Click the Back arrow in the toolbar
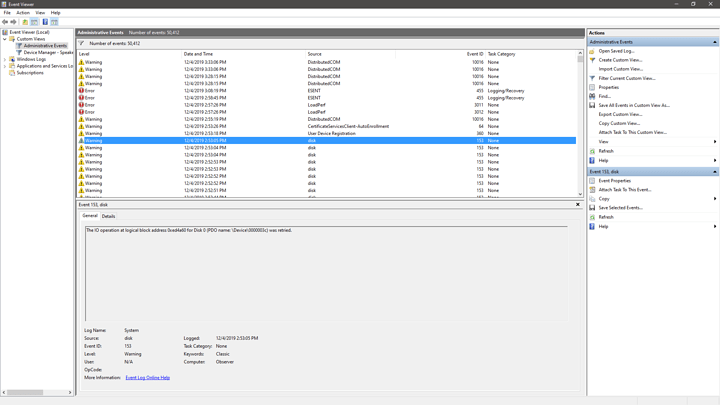 tap(5, 22)
